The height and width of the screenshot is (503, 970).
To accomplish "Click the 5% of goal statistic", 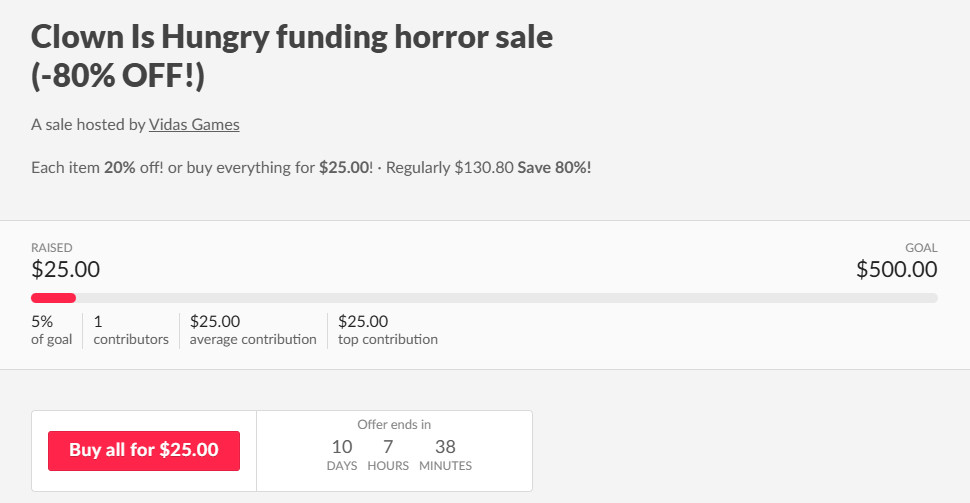I will pos(51,330).
